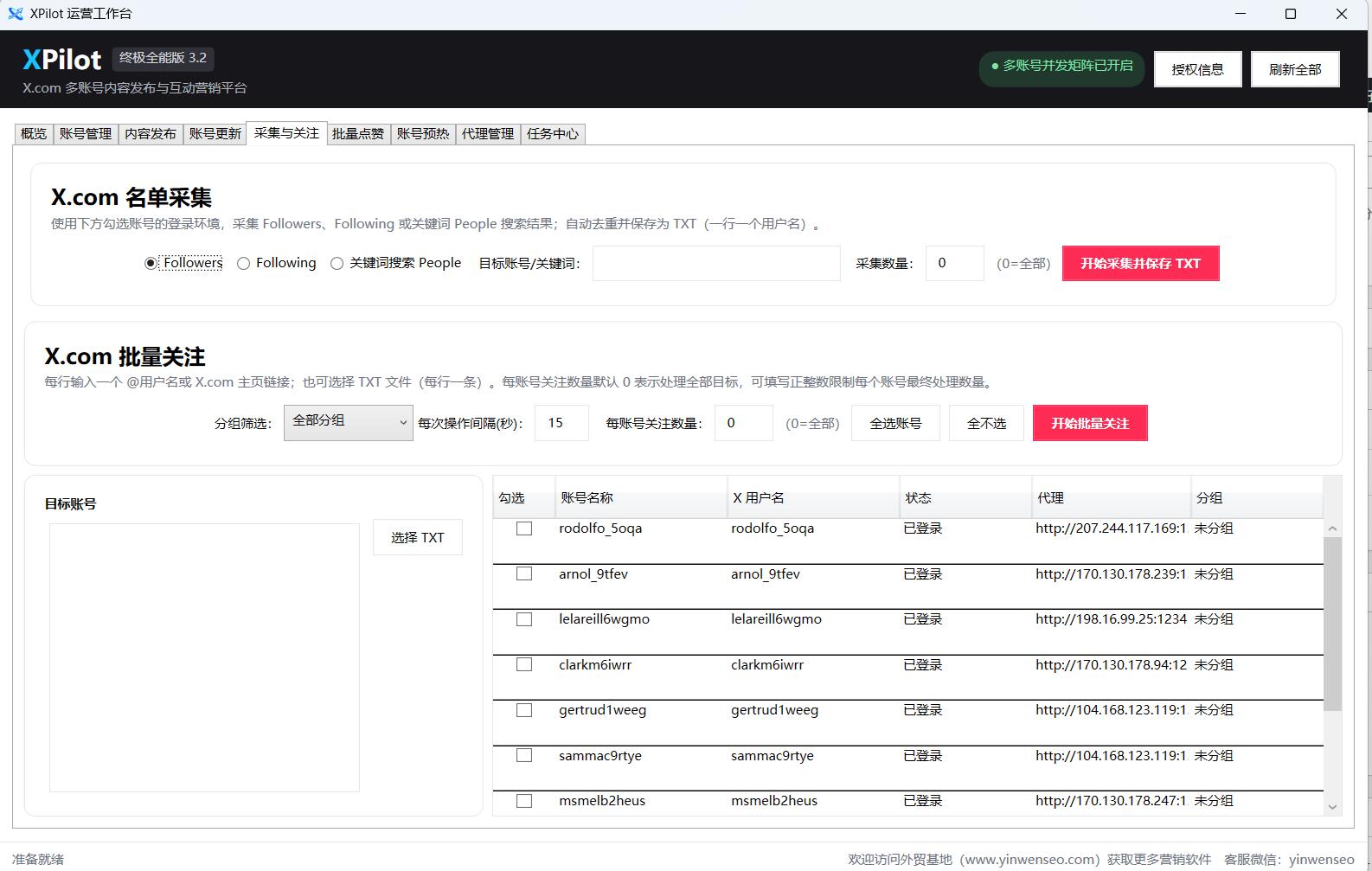
Task: Select the 采集与关注 tab
Action: click(286, 132)
